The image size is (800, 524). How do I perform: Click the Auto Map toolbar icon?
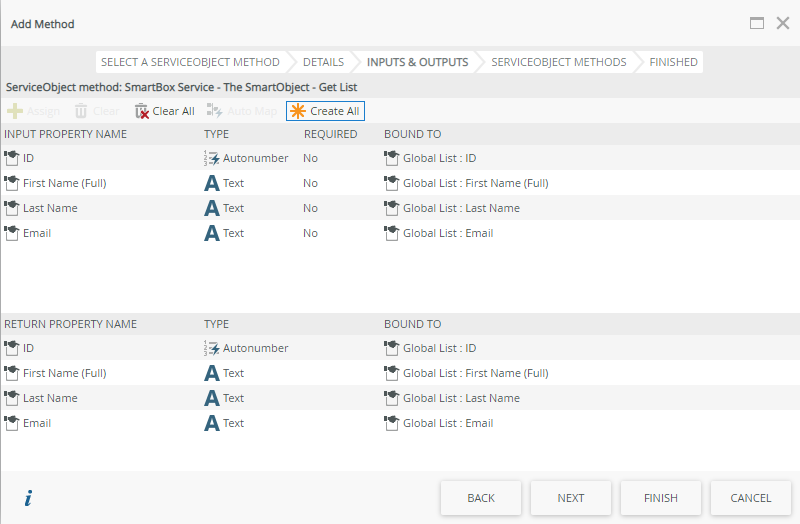tap(214, 111)
